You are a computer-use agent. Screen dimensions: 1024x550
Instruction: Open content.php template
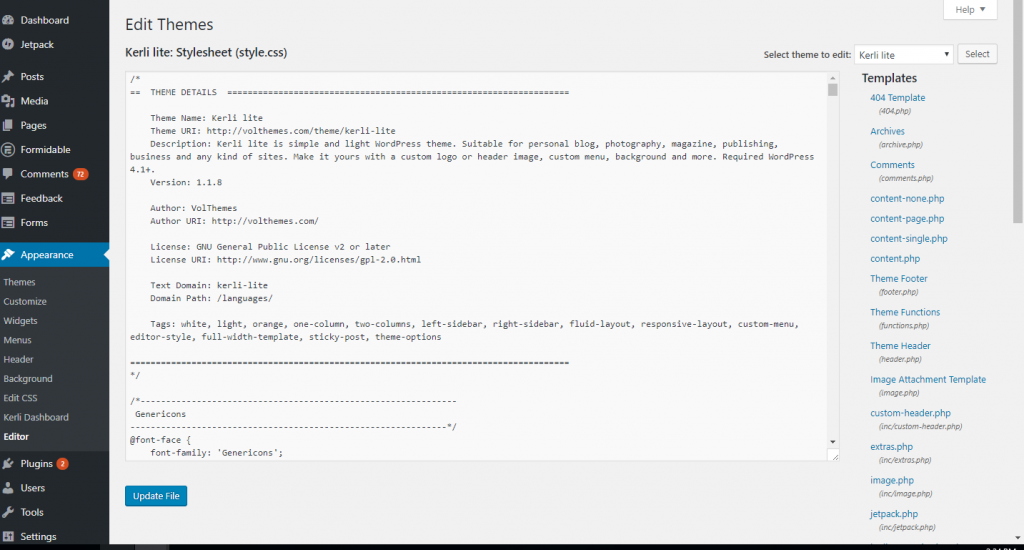coord(895,259)
